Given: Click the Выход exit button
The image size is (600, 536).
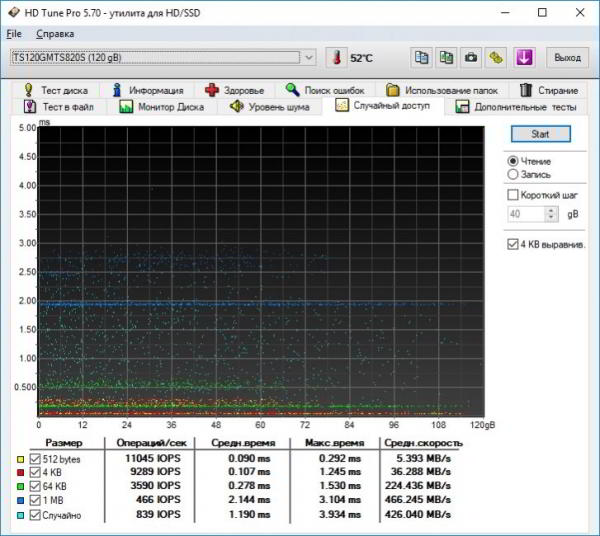Looking at the screenshot, I should point(567,58).
